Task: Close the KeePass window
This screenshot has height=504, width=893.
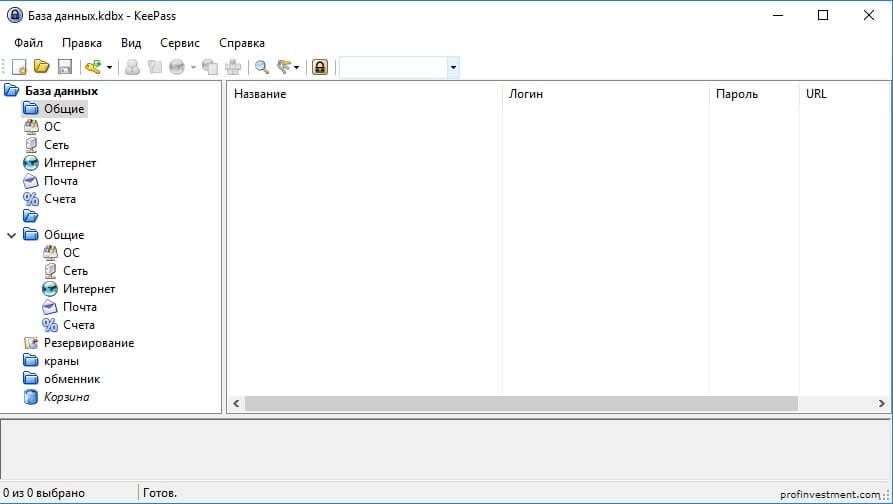Action: [x=869, y=15]
